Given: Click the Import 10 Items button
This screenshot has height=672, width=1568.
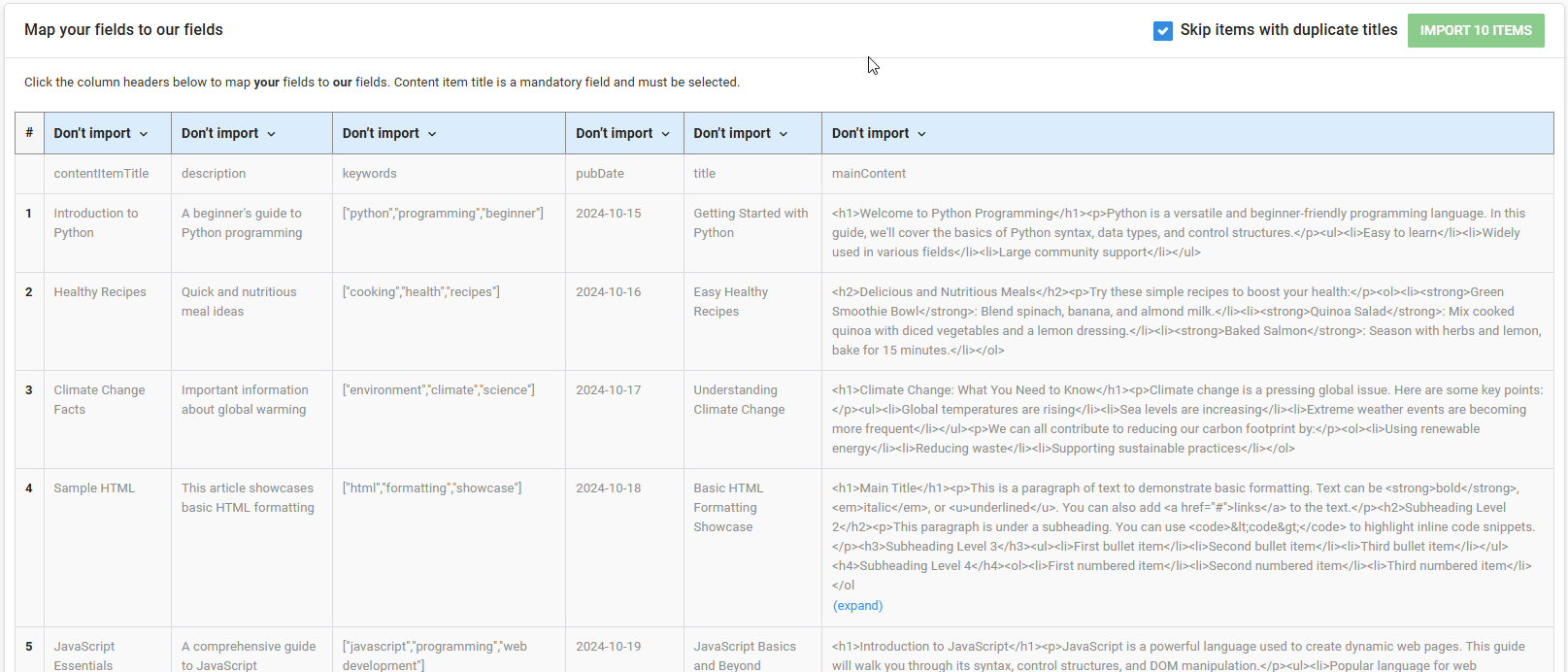Looking at the screenshot, I should pos(1476,30).
